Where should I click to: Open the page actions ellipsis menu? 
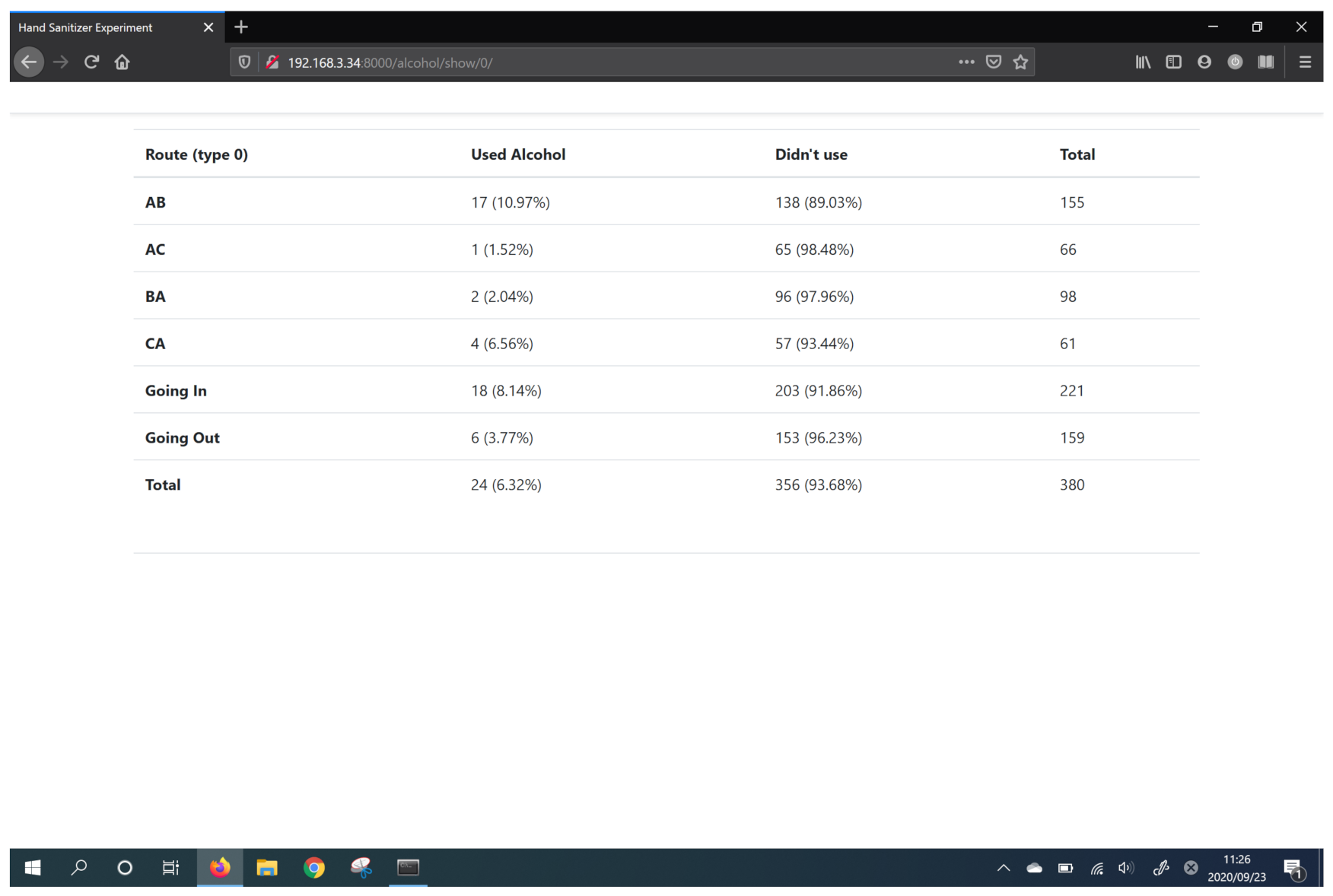point(966,62)
